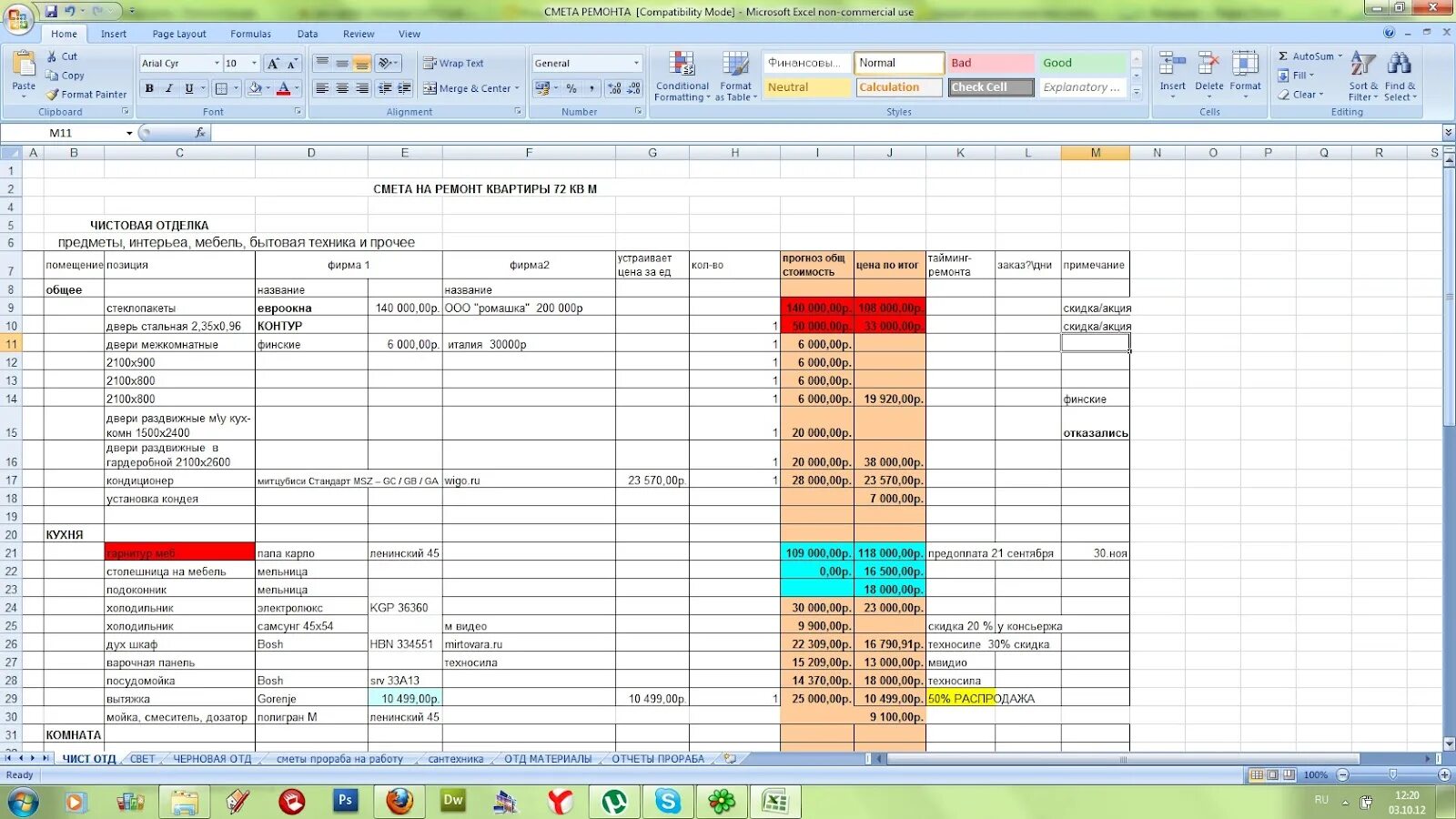
Task: Apply the Bad cell style swatch
Action: [990, 63]
